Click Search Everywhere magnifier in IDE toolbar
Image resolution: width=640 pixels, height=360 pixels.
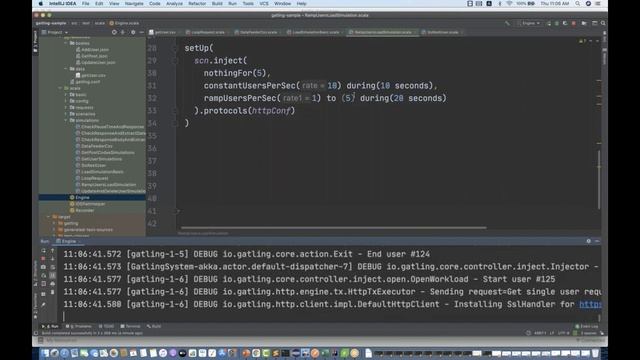603,23
